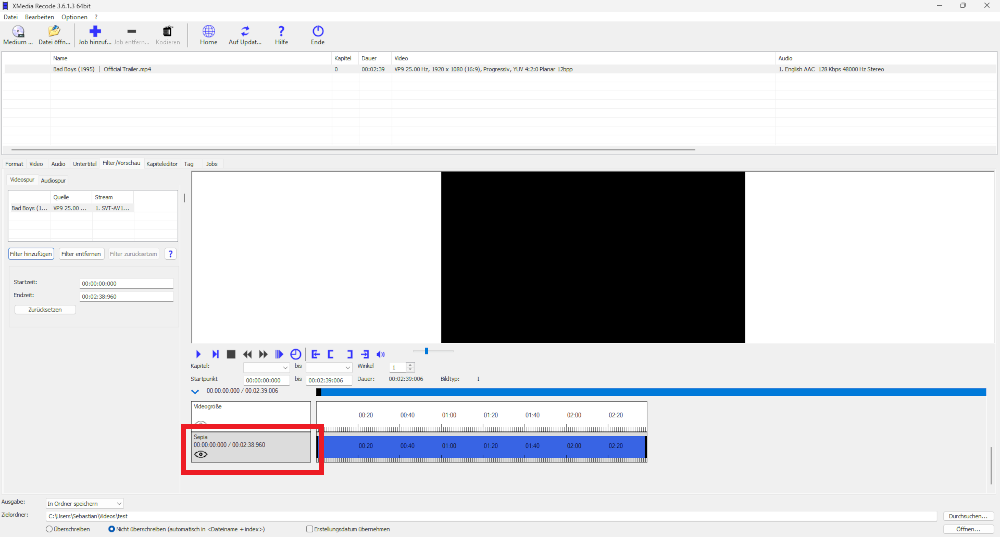1000x537 pixels.
Task: Open the Kapitel start dropdown
Action: pos(266,367)
